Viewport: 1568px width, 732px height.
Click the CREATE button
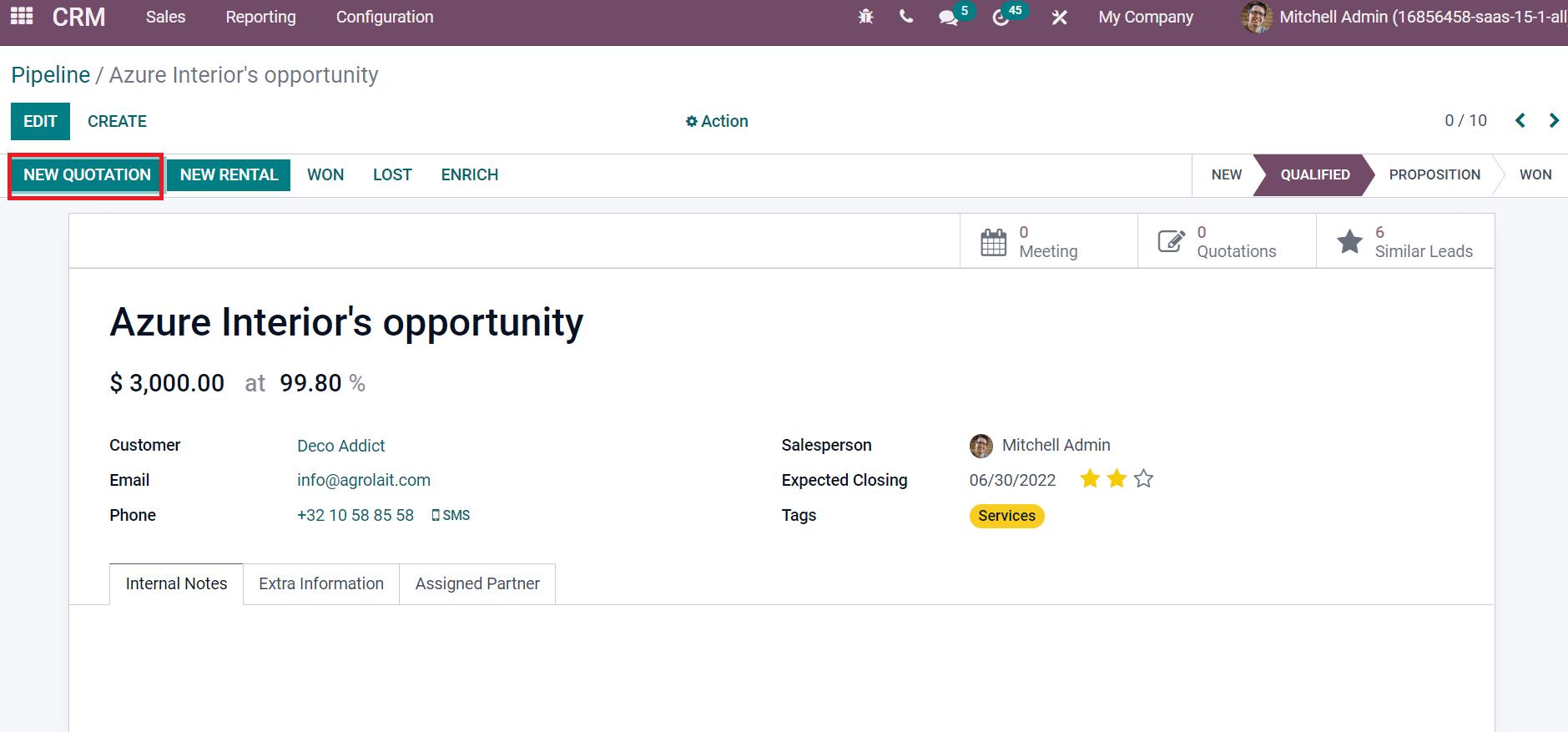pyautogui.click(x=117, y=121)
